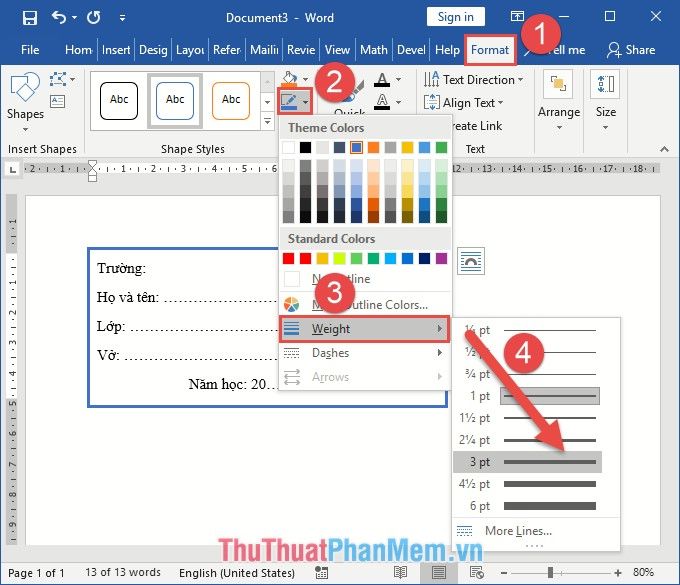The width and height of the screenshot is (680, 585).
Task: Open the Size options
Action: tap(605, 102)
